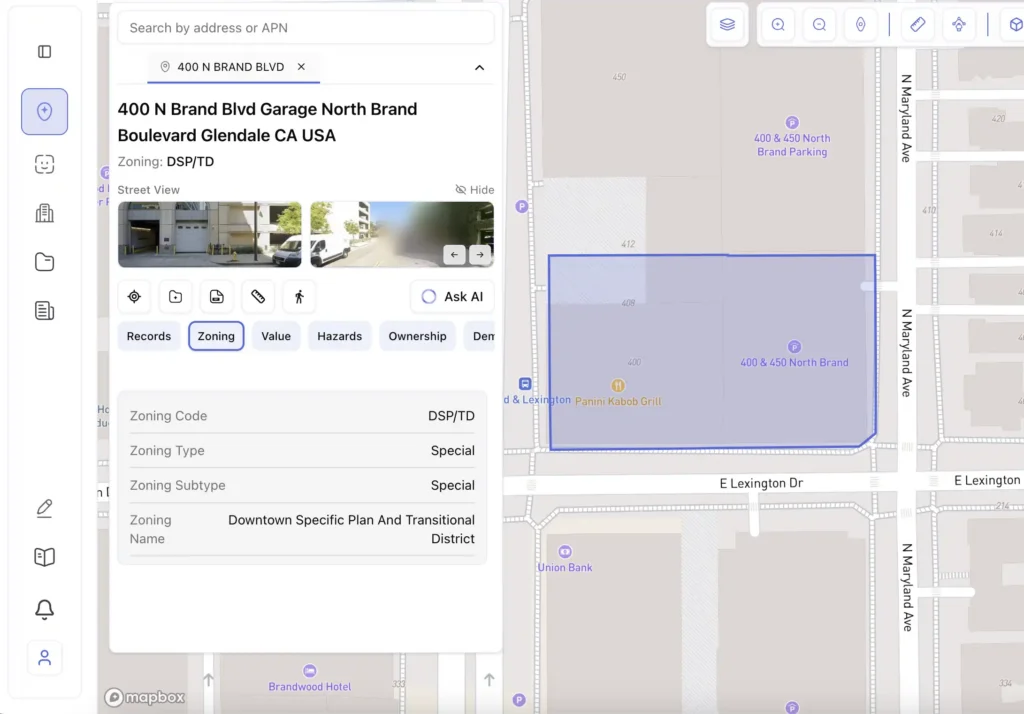Click the pin search tool in left sidebar
The image size is (1024, 714).
tap(44, 111)
